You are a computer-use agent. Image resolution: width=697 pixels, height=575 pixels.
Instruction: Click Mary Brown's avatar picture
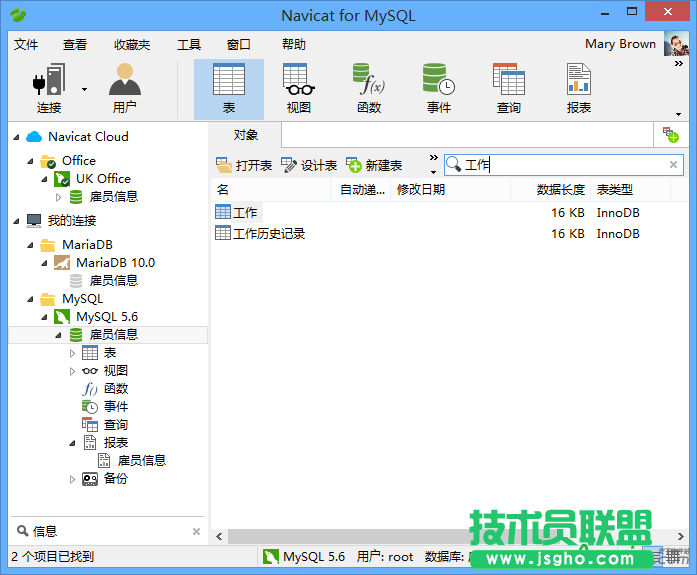coord(676,44)
